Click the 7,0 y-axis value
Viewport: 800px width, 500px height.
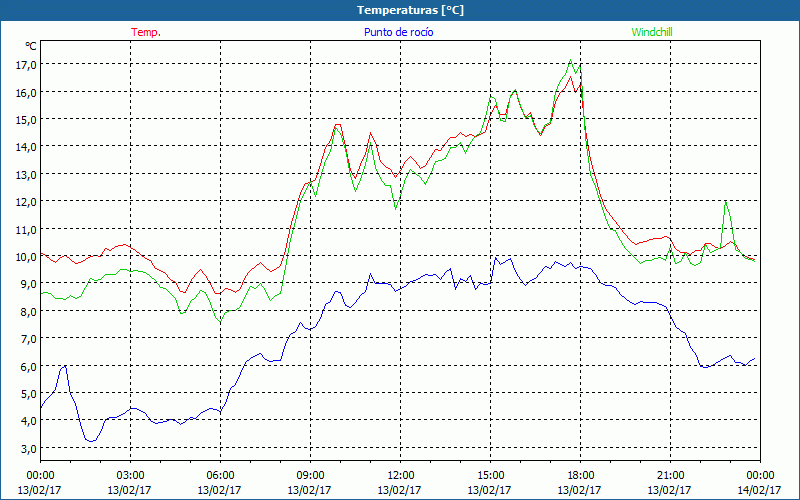click(30, 339)
